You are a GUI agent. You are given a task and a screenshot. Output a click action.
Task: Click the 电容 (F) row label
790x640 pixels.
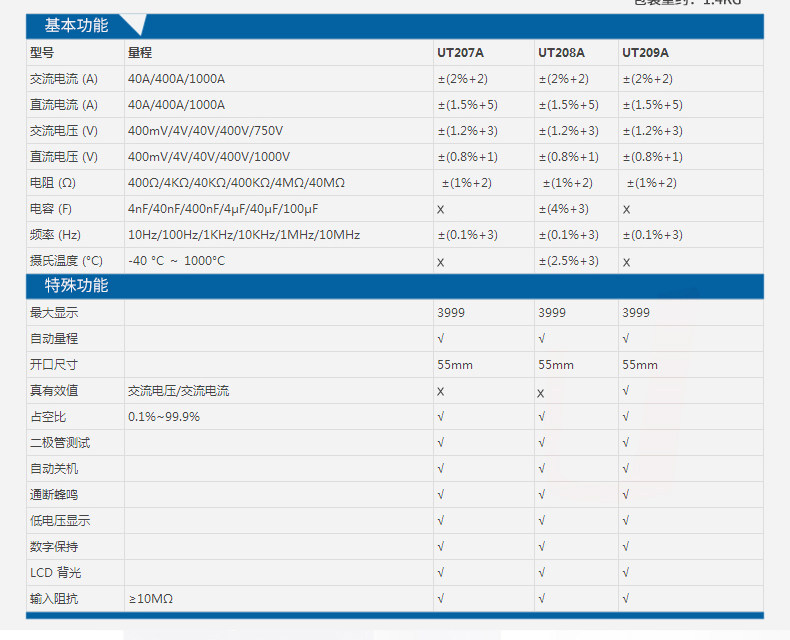(x=51, y=209)
